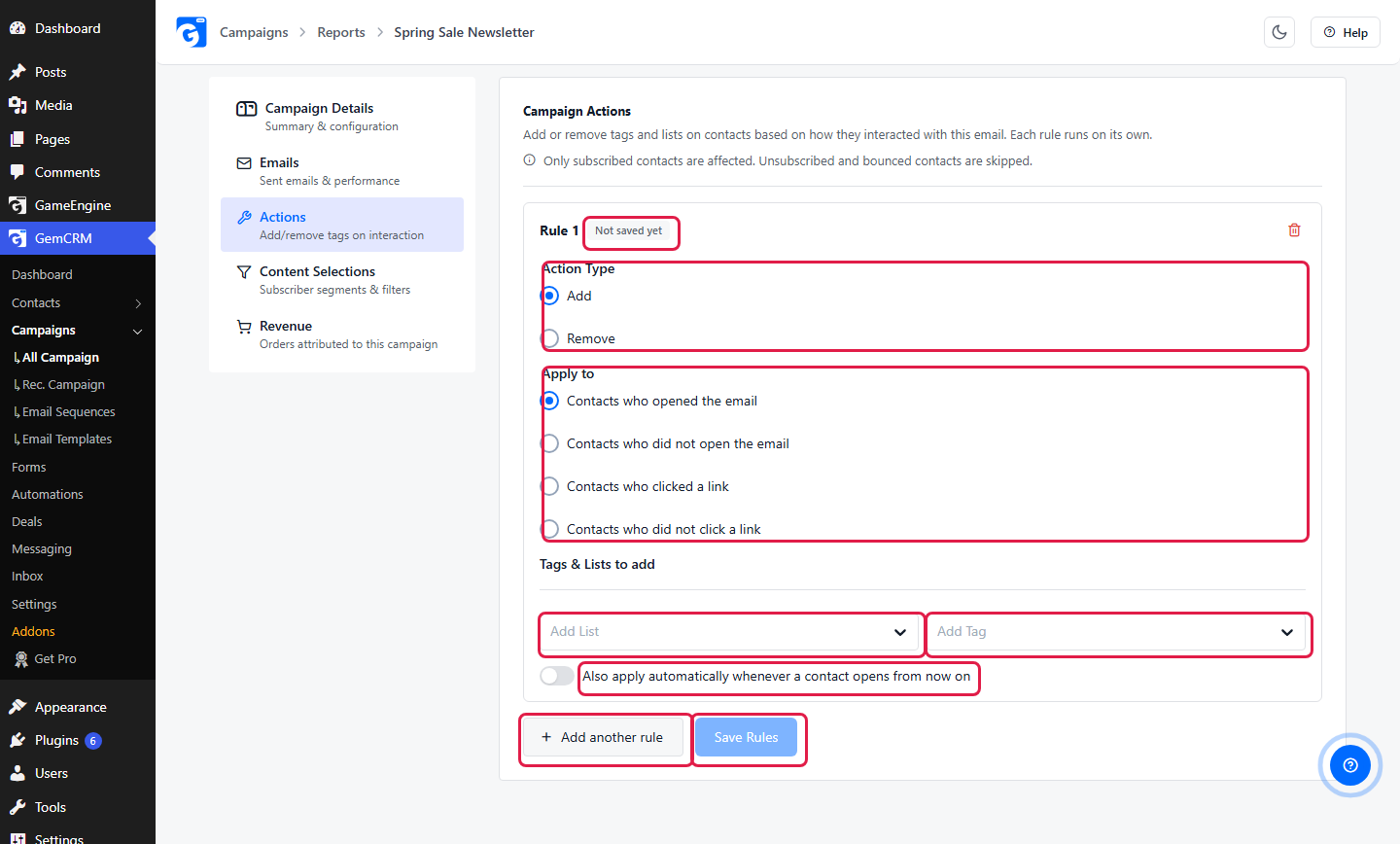Image resolution: width=1400 pixels, height=844 pixels.
Task: Open the Add List dropdown
Action: (729, 631)
